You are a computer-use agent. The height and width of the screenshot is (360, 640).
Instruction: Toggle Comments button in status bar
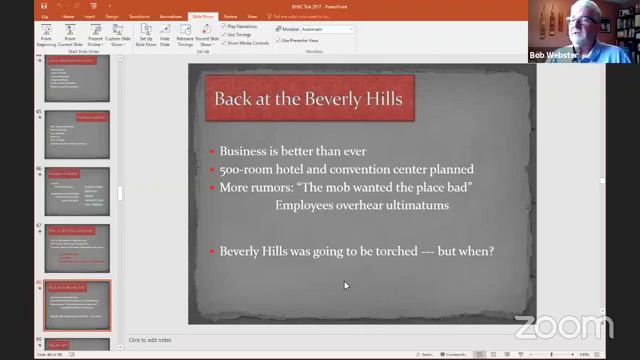(x=453, y=355)
